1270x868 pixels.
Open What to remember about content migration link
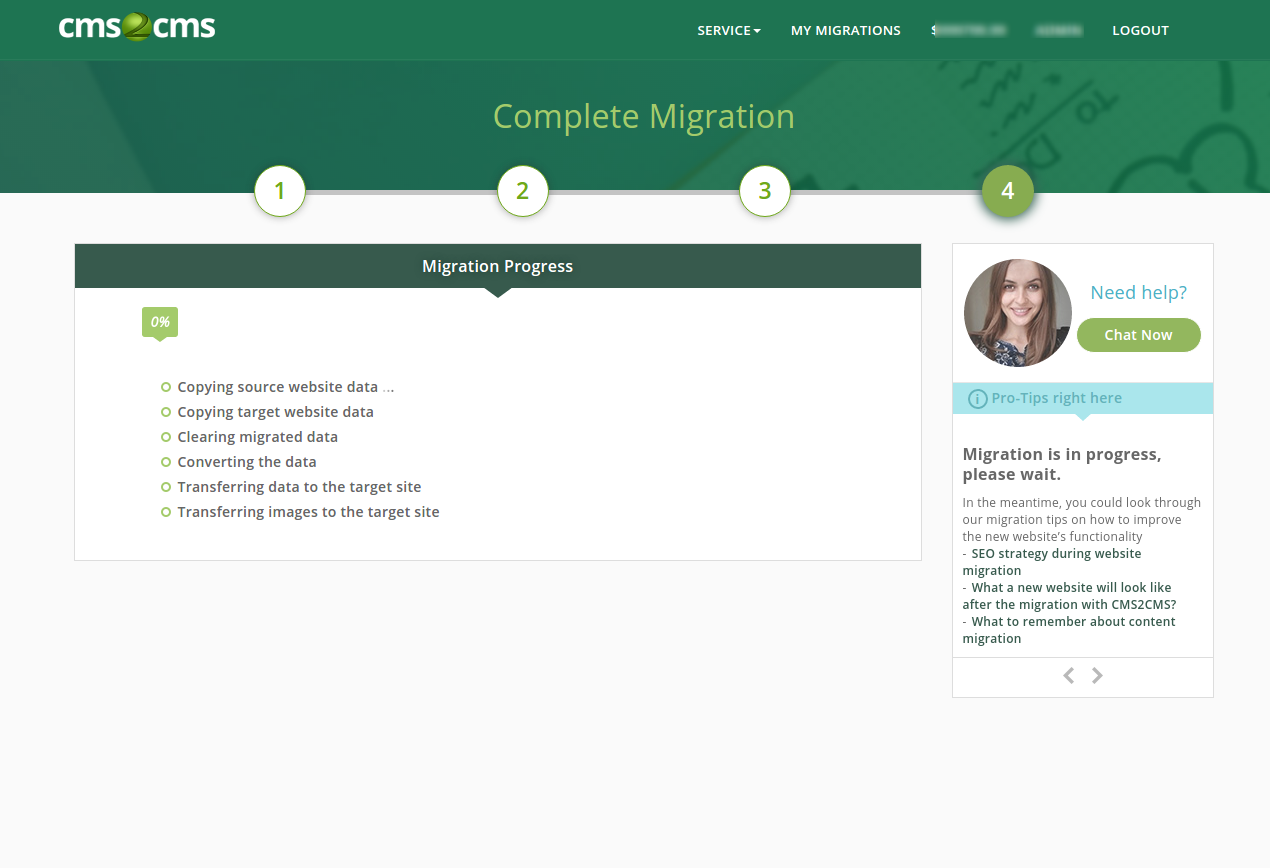pyautogui.click(x=1069, y=630)
